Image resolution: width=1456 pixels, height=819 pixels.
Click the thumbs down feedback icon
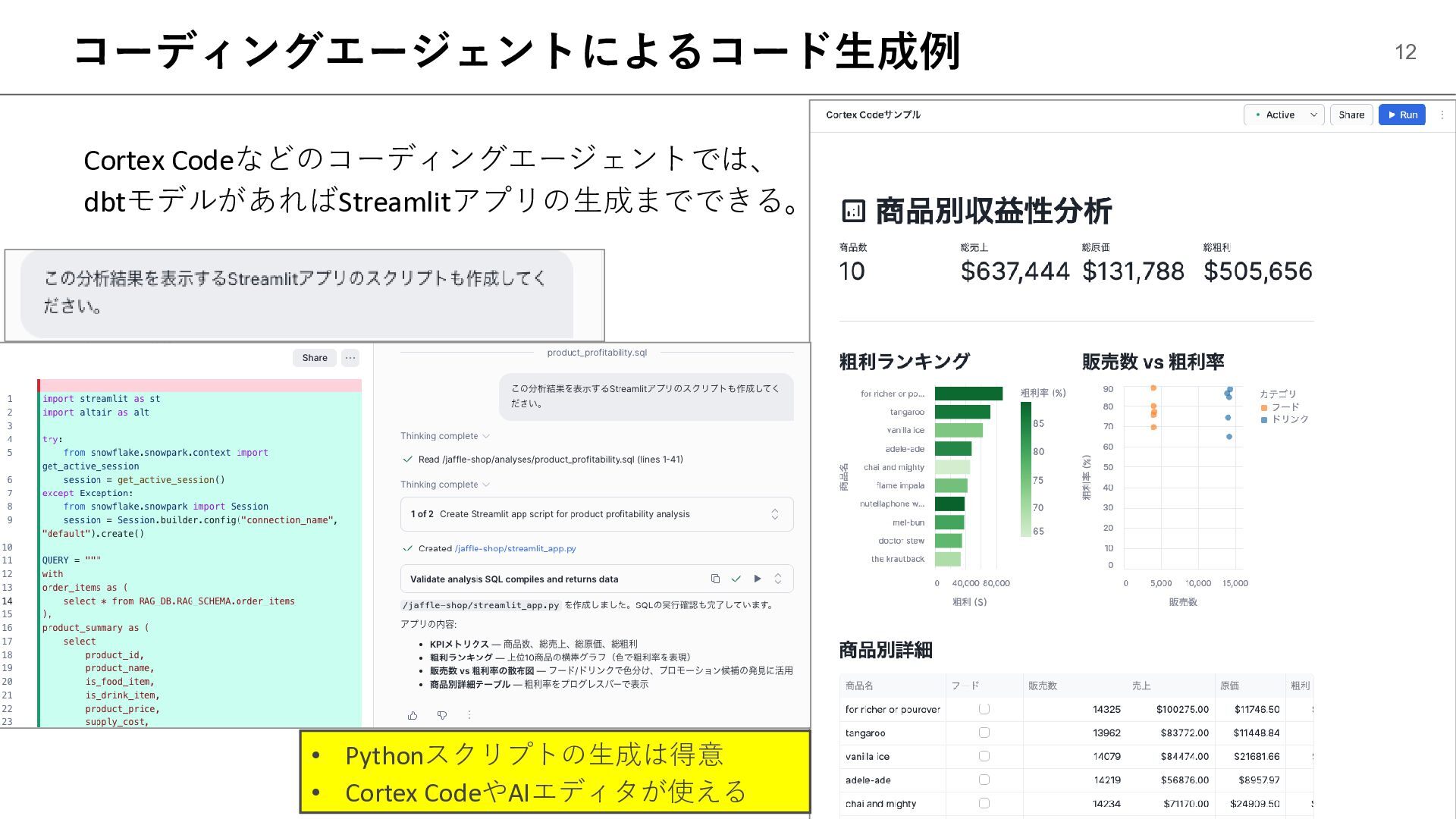(442, 715)
